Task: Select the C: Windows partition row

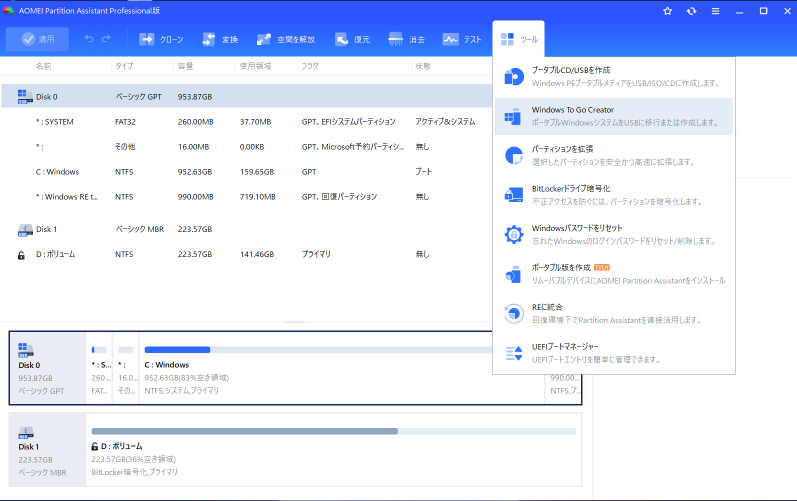Action: (x=247, y=172)
